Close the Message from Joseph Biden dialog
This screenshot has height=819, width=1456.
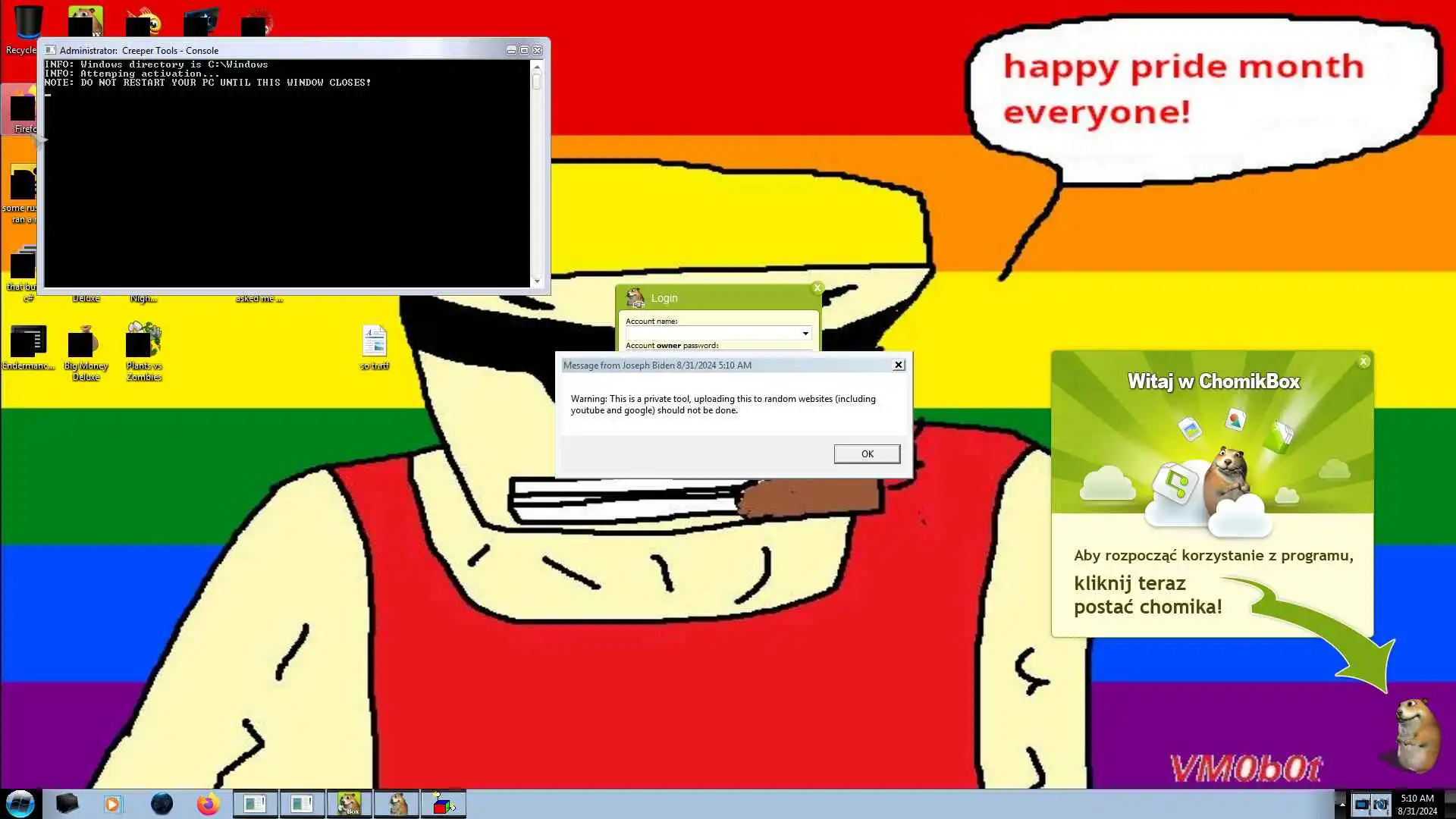tap(899, 365)
